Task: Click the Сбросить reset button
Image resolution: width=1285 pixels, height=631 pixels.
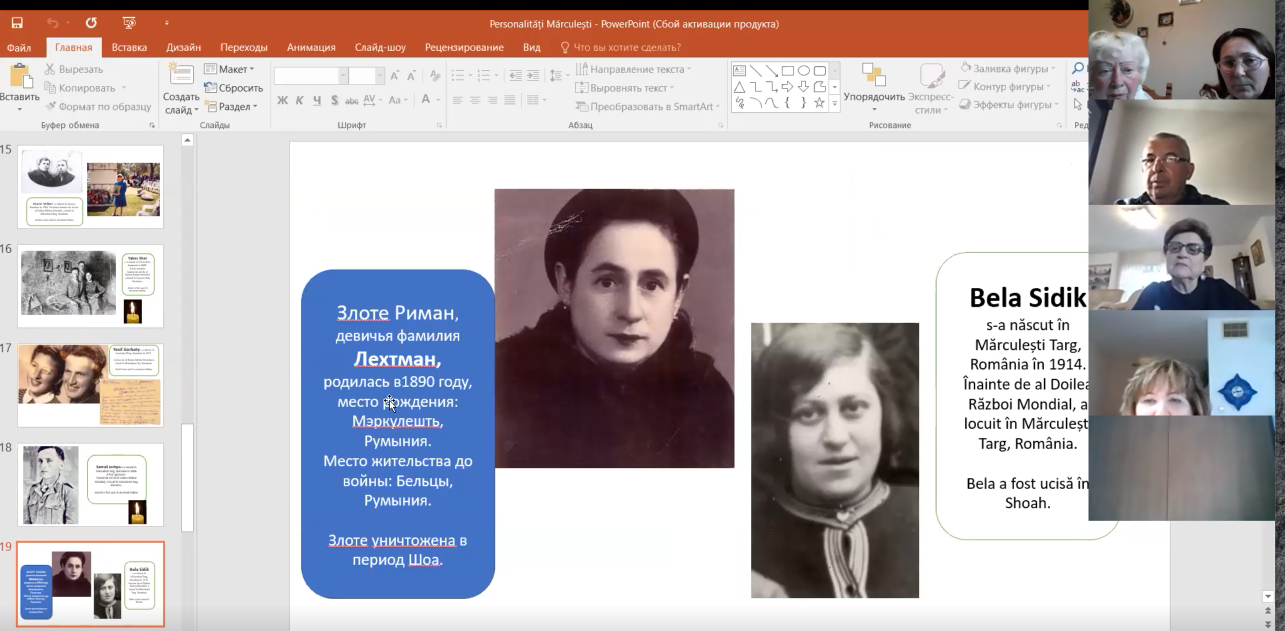Action: (233, 88)
